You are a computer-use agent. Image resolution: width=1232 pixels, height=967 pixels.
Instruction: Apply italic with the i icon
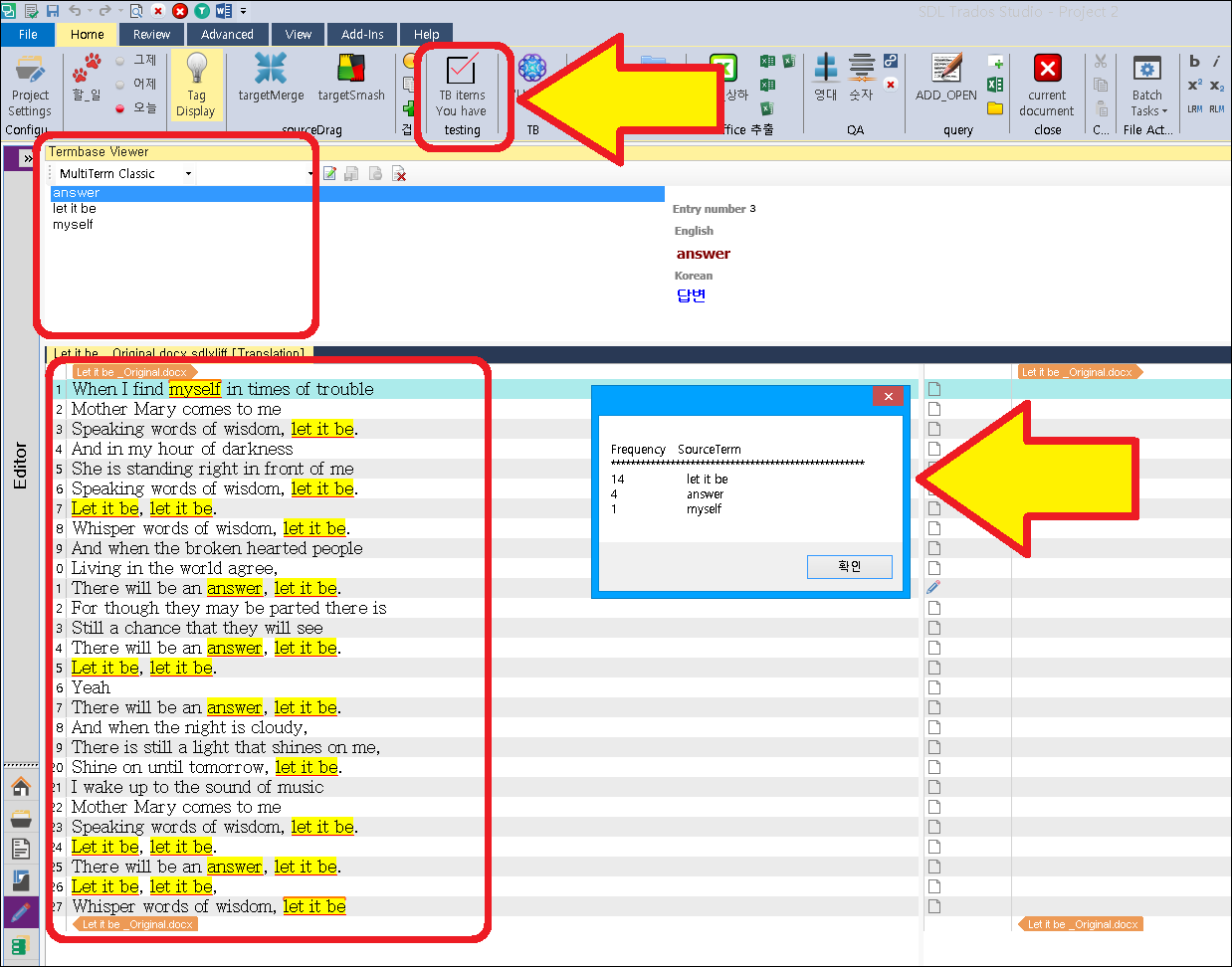[x=1216, y=62]
